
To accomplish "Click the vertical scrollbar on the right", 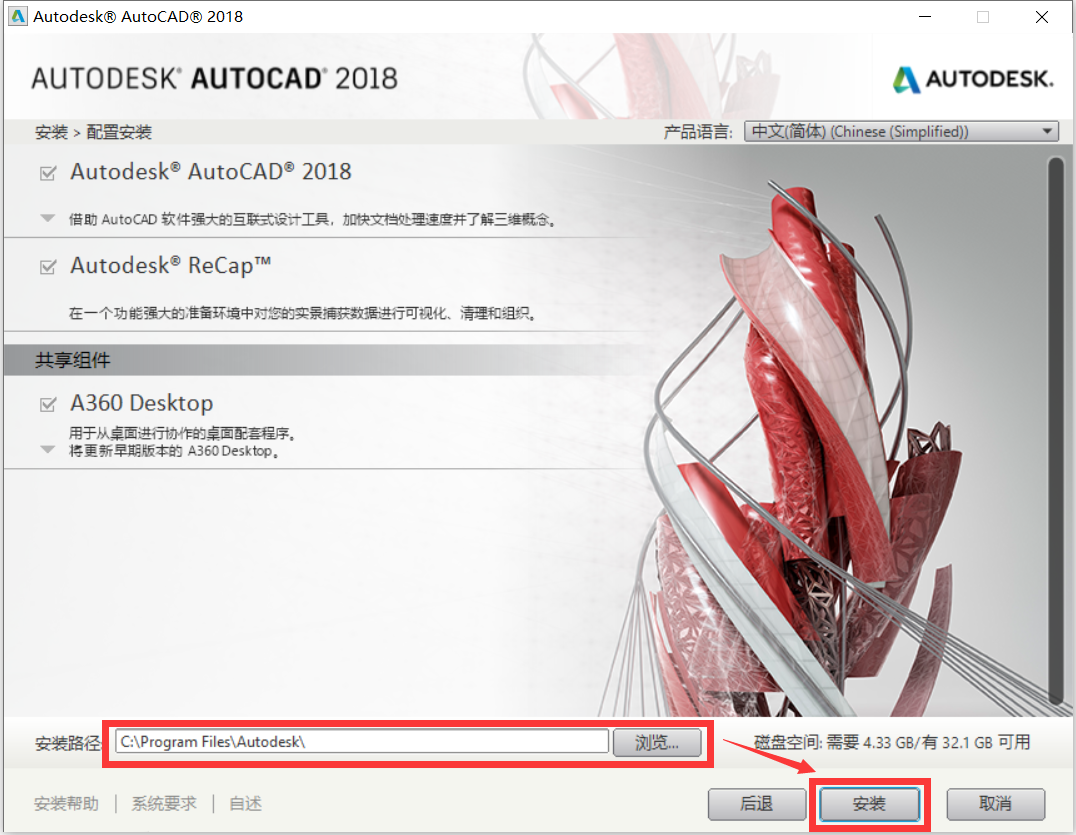I will click(x=1055, y=430).
